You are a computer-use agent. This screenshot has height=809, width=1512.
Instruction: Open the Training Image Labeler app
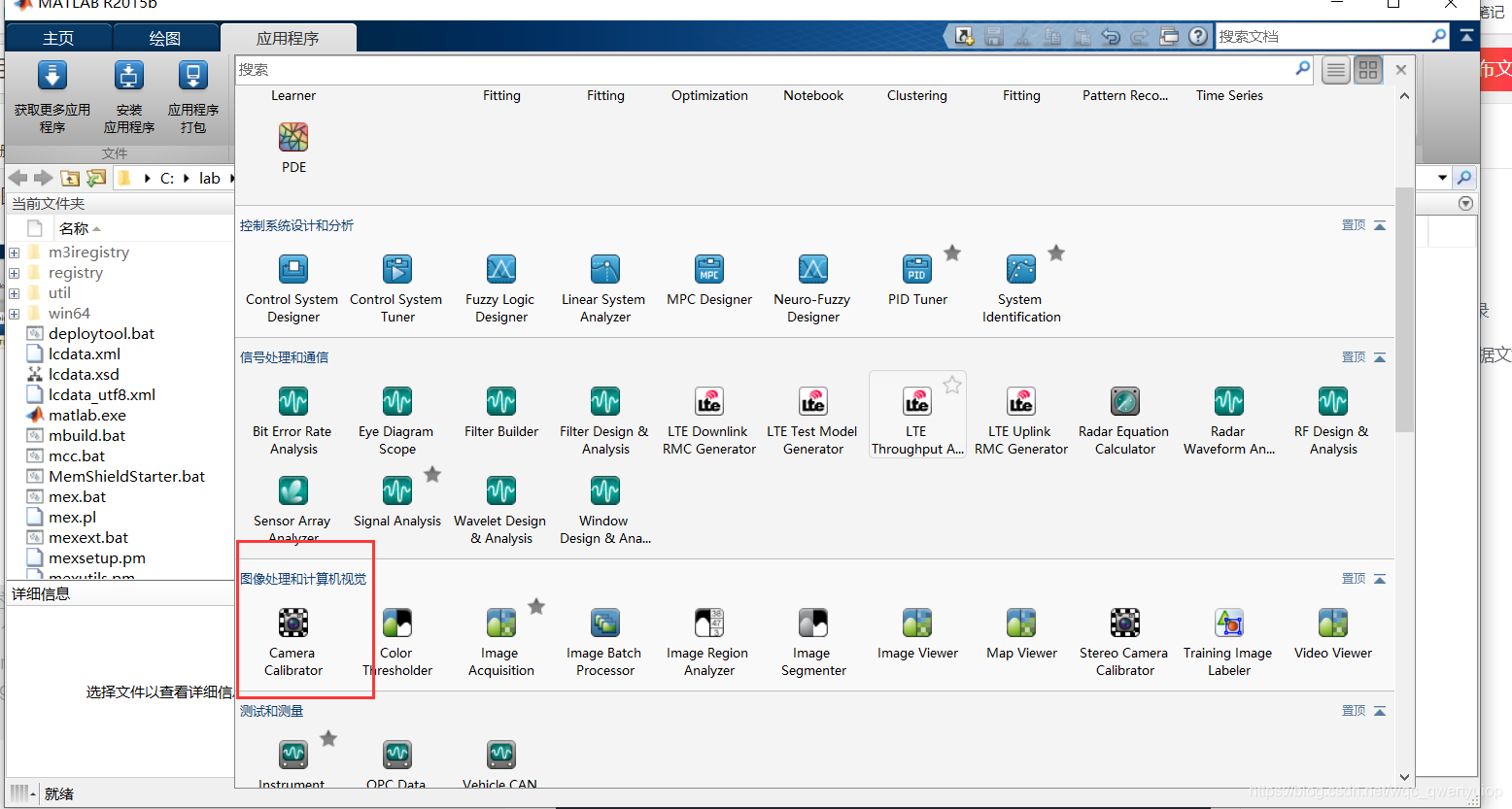1228,641
